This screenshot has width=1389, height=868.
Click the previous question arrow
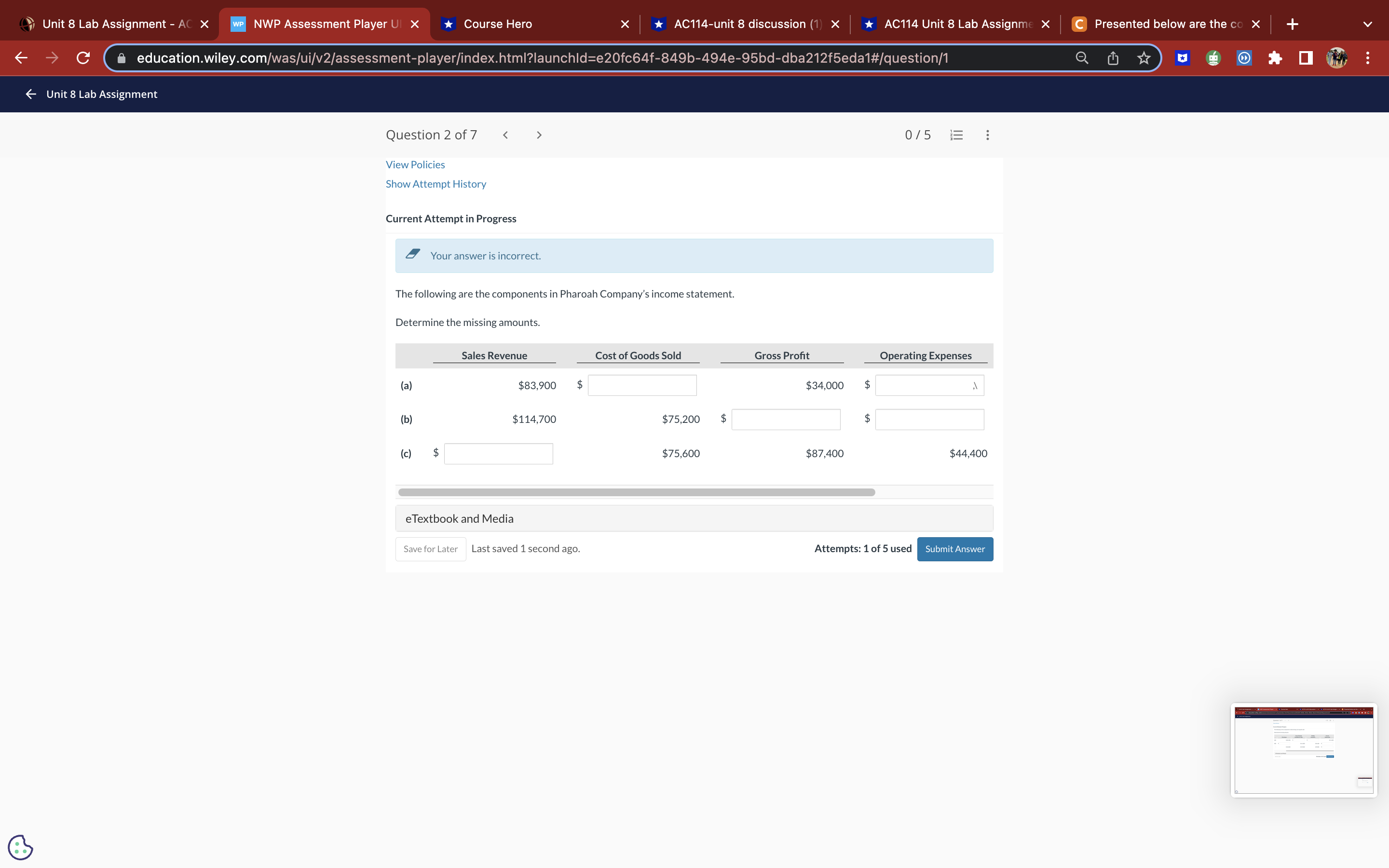click(x=505, y=135)
